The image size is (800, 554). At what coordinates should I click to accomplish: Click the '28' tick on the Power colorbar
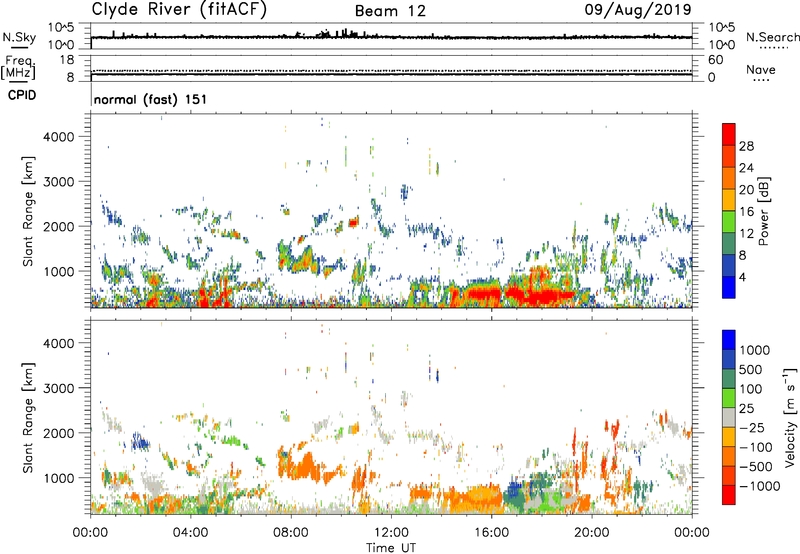click(x=746, y=146)
